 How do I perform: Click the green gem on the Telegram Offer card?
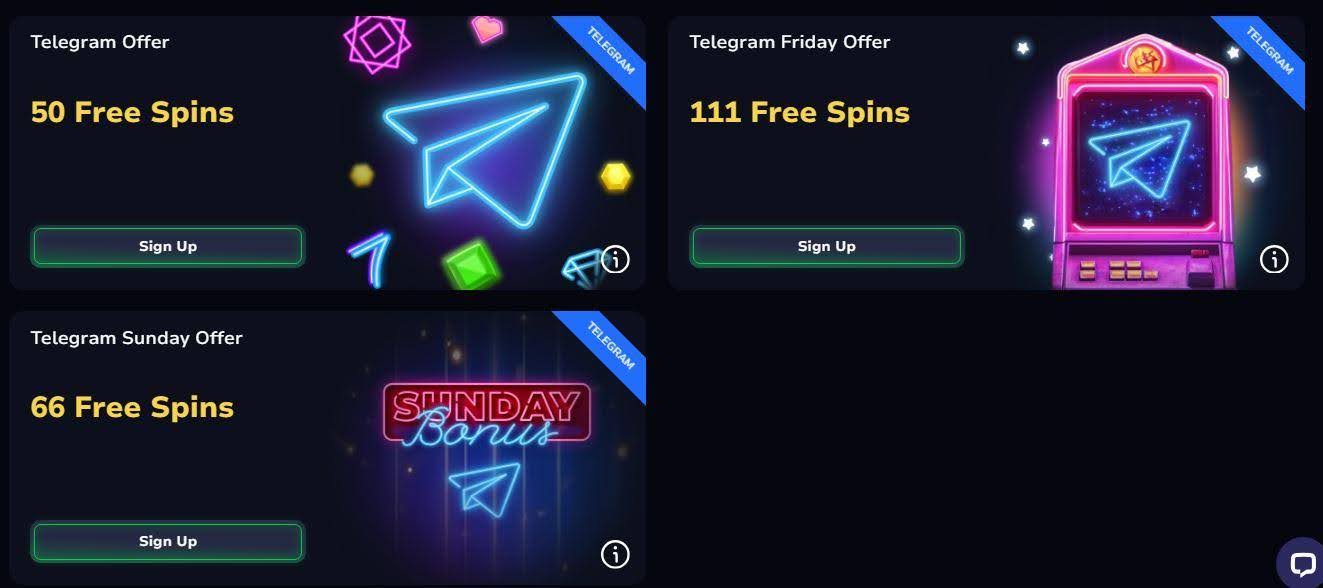tap(471, 264)
